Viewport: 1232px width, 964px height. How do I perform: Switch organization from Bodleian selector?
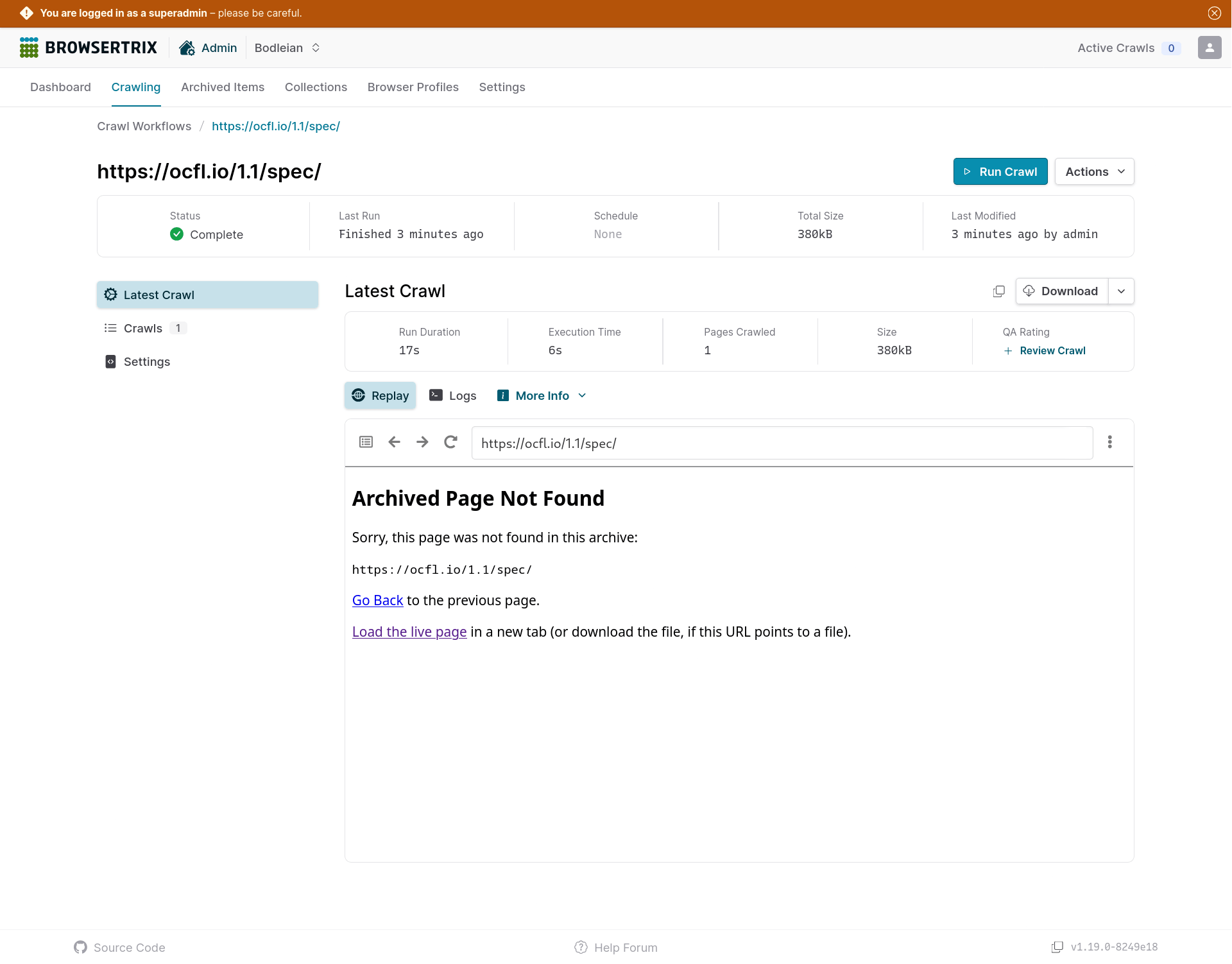[287, 48]
